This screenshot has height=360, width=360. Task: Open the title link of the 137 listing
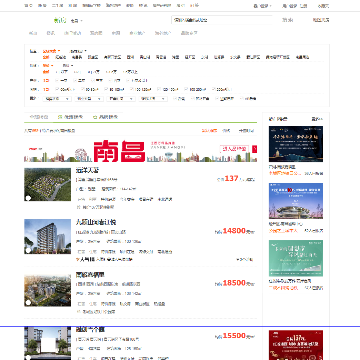pos(87,170)
